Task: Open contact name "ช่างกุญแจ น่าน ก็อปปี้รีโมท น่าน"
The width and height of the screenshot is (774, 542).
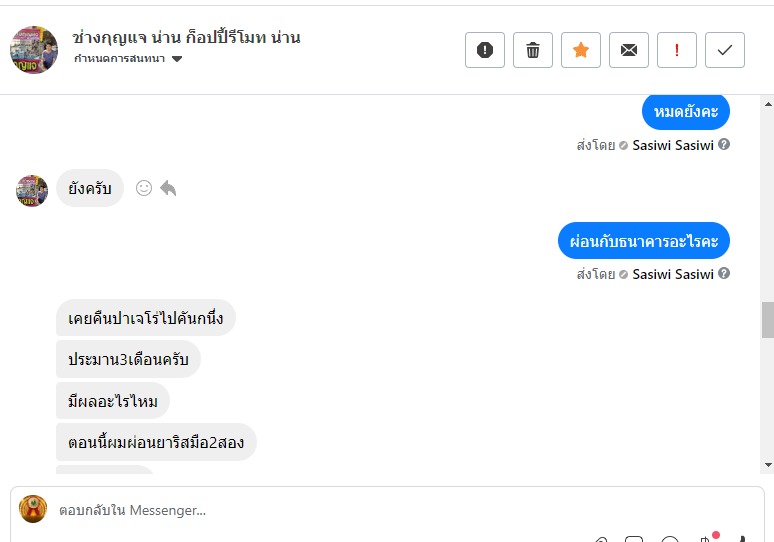Action: 186,37
